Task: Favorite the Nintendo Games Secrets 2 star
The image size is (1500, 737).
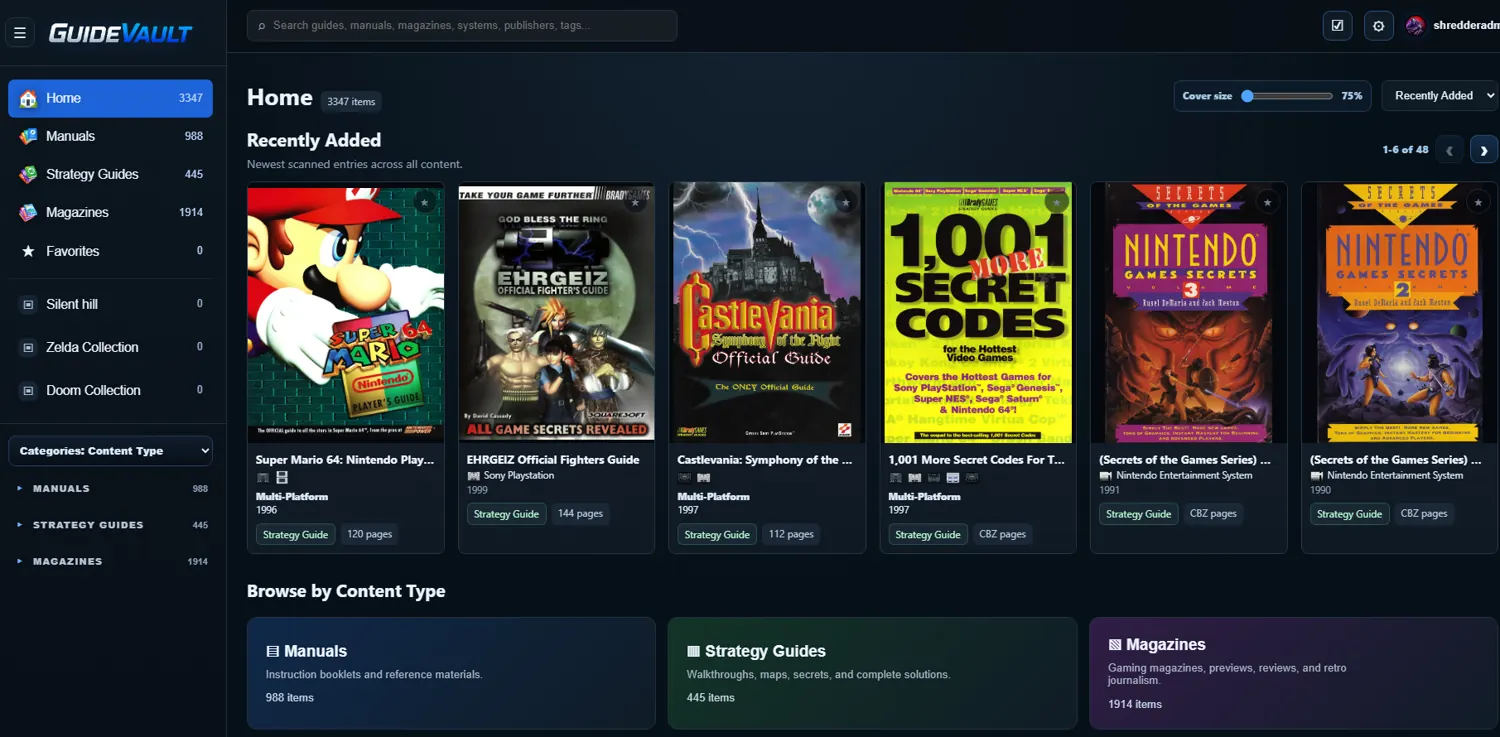Action: [1479, 202]
